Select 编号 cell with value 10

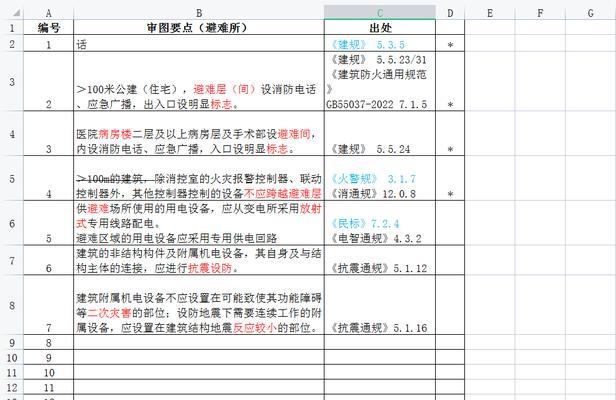pyautogui.click(x=49, y=372)
